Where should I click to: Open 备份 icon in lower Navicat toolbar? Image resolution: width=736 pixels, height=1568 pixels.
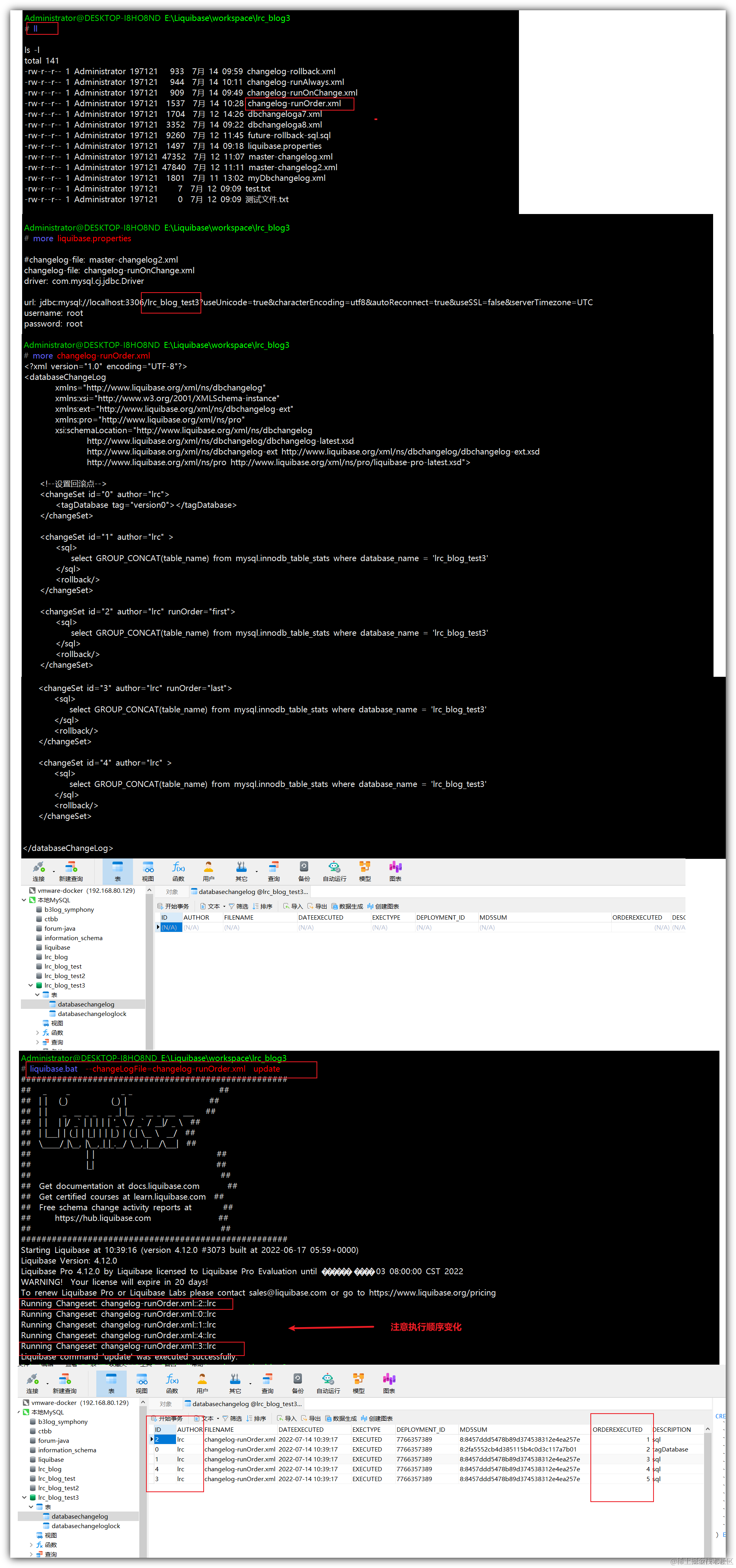(x=298, y=1383)
